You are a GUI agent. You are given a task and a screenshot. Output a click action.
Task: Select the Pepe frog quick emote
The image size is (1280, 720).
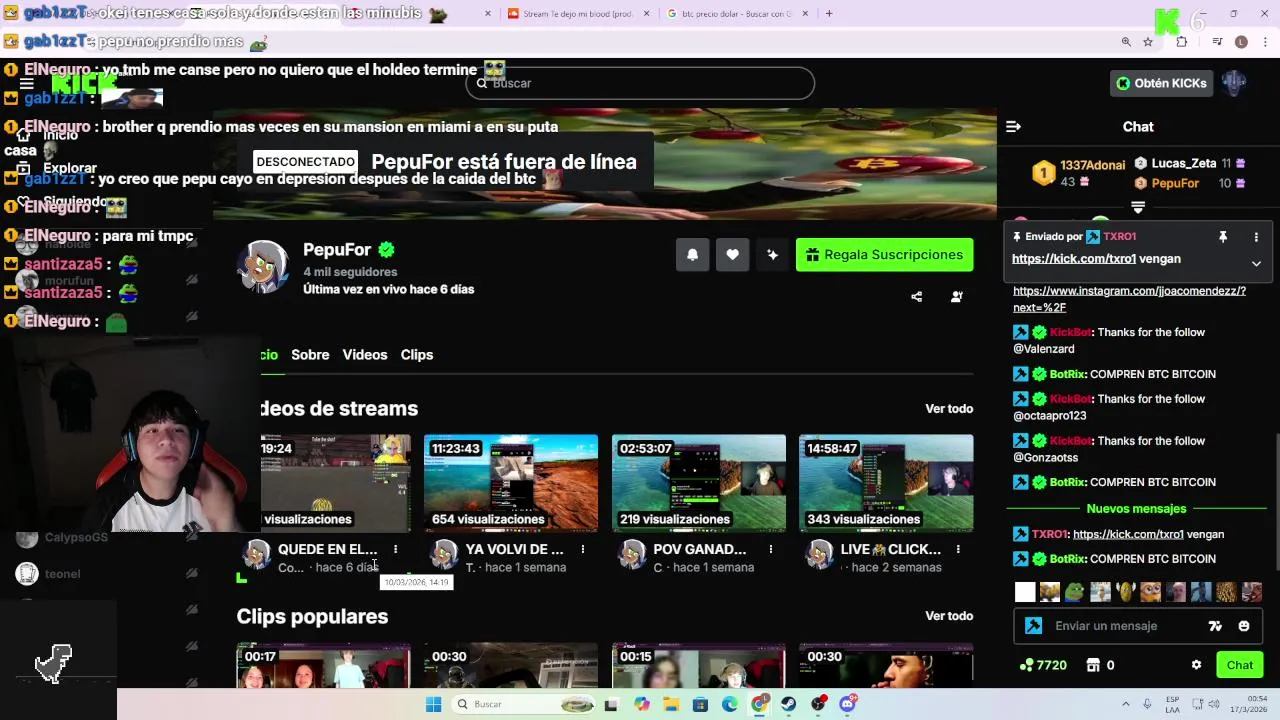pos(1075,592)
